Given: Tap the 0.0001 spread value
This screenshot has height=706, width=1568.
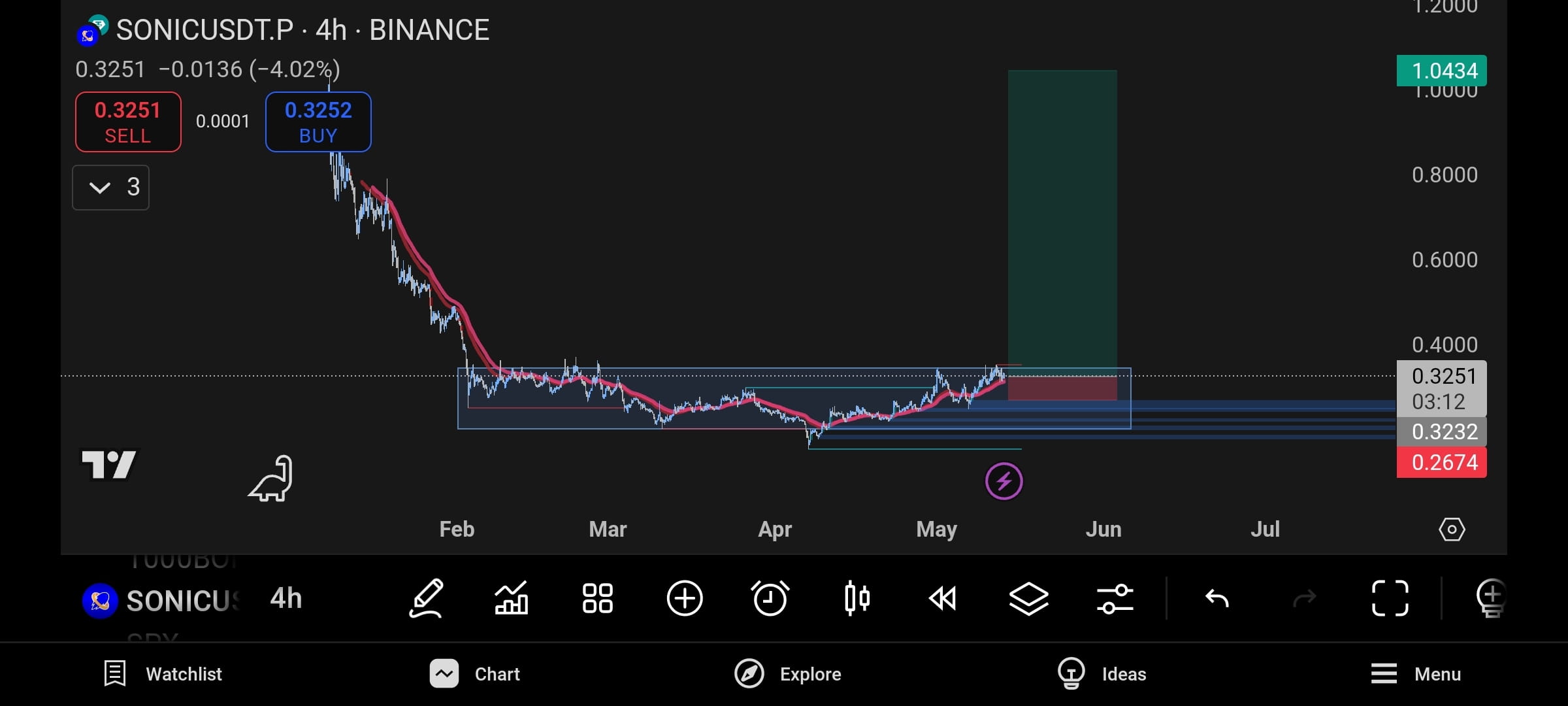Looking at the screenshot, I should pos(223,122).
